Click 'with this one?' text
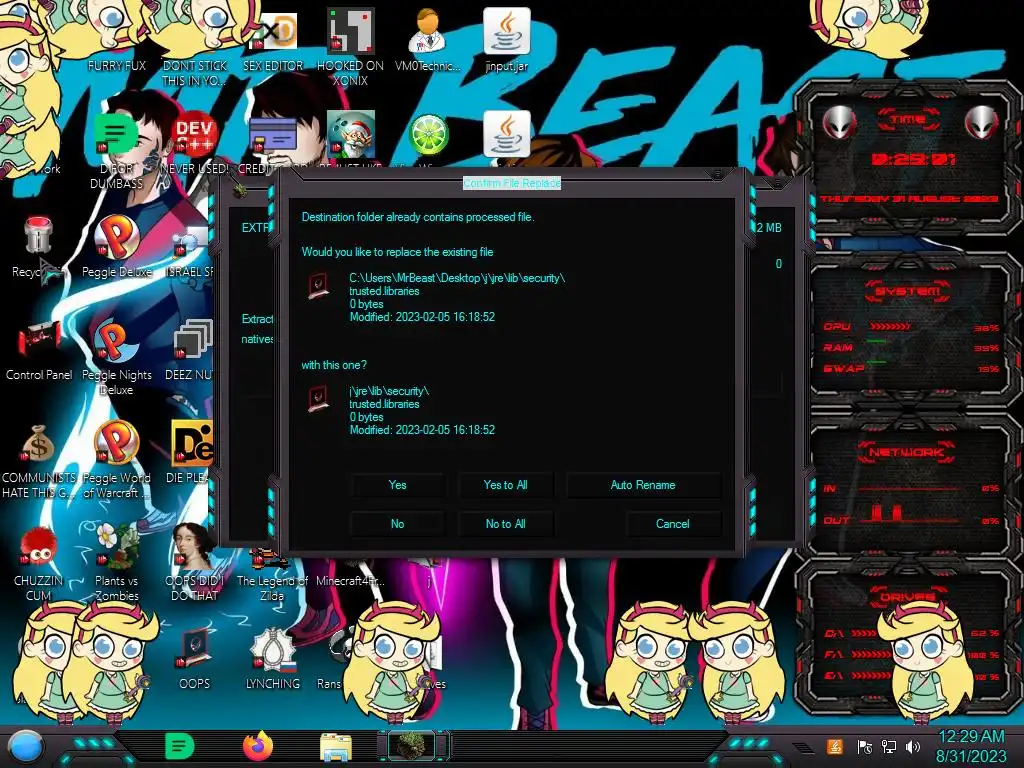1024x768 pixels. coord(334,364)
